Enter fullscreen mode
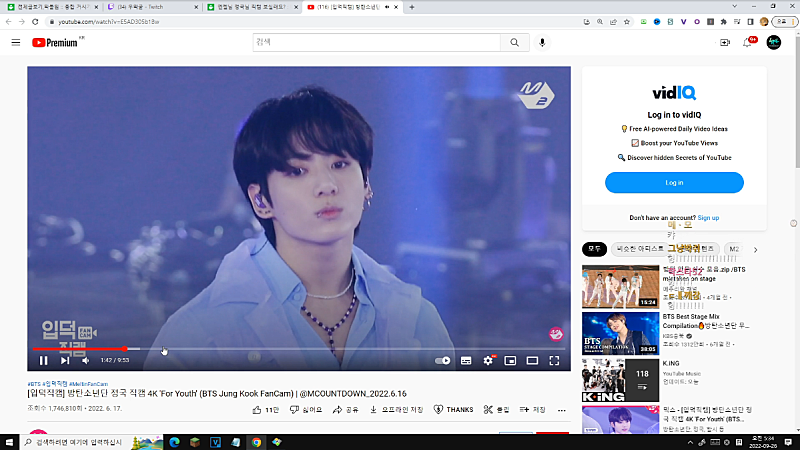This screenshot has width=800, height=450. [x=554, y=361]
